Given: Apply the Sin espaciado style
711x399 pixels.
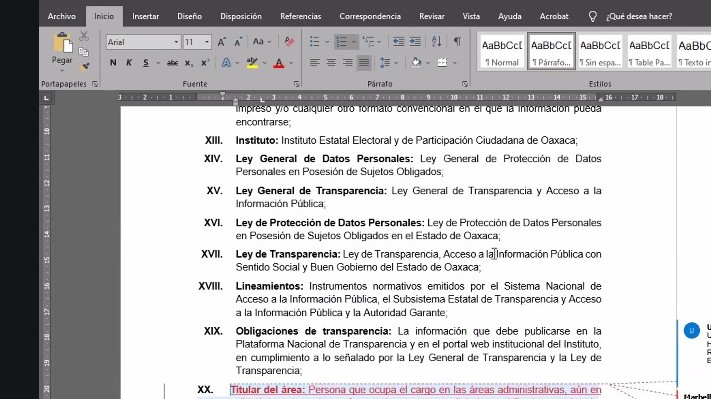Looking at the screenshot, I should pos(600,51).
